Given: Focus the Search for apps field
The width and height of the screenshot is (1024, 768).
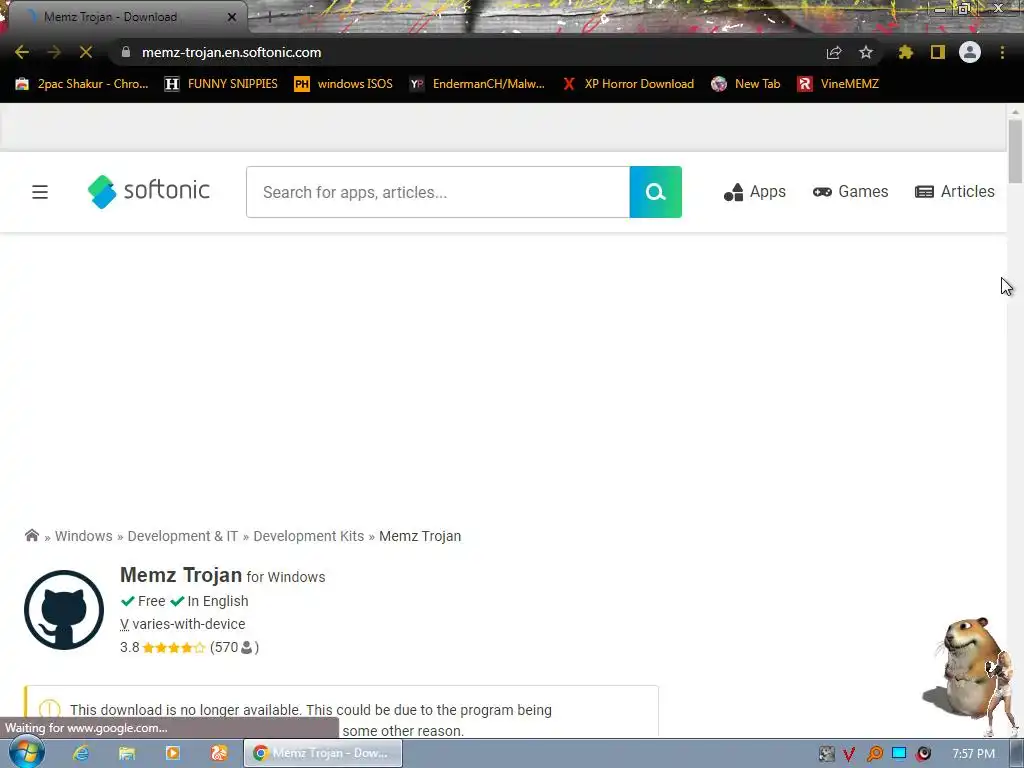Looking at the screenshot, I should tap(438, 192).
